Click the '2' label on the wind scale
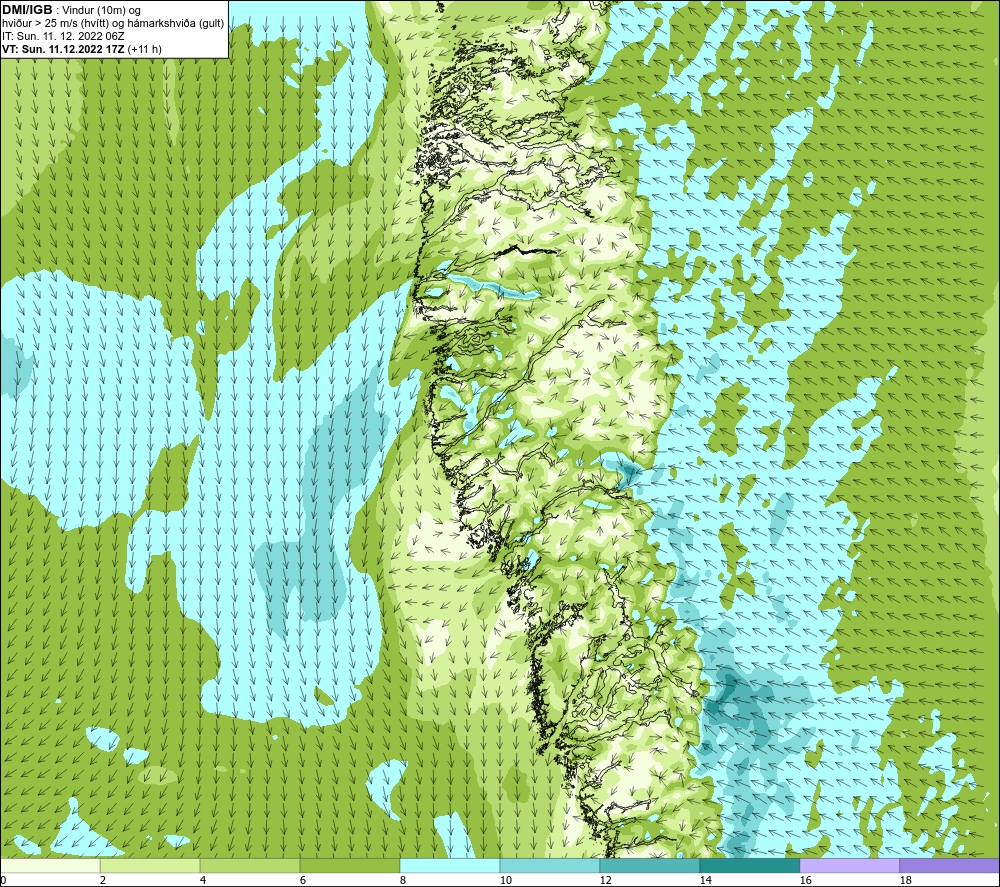 point(103,881)
